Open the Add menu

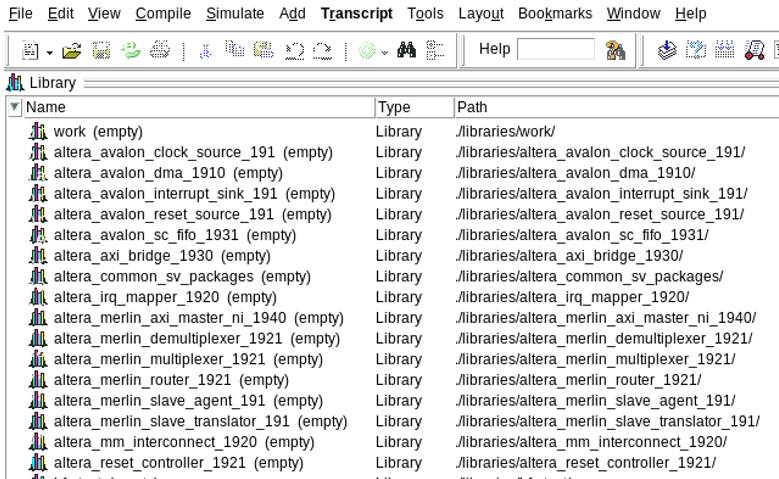292,13
